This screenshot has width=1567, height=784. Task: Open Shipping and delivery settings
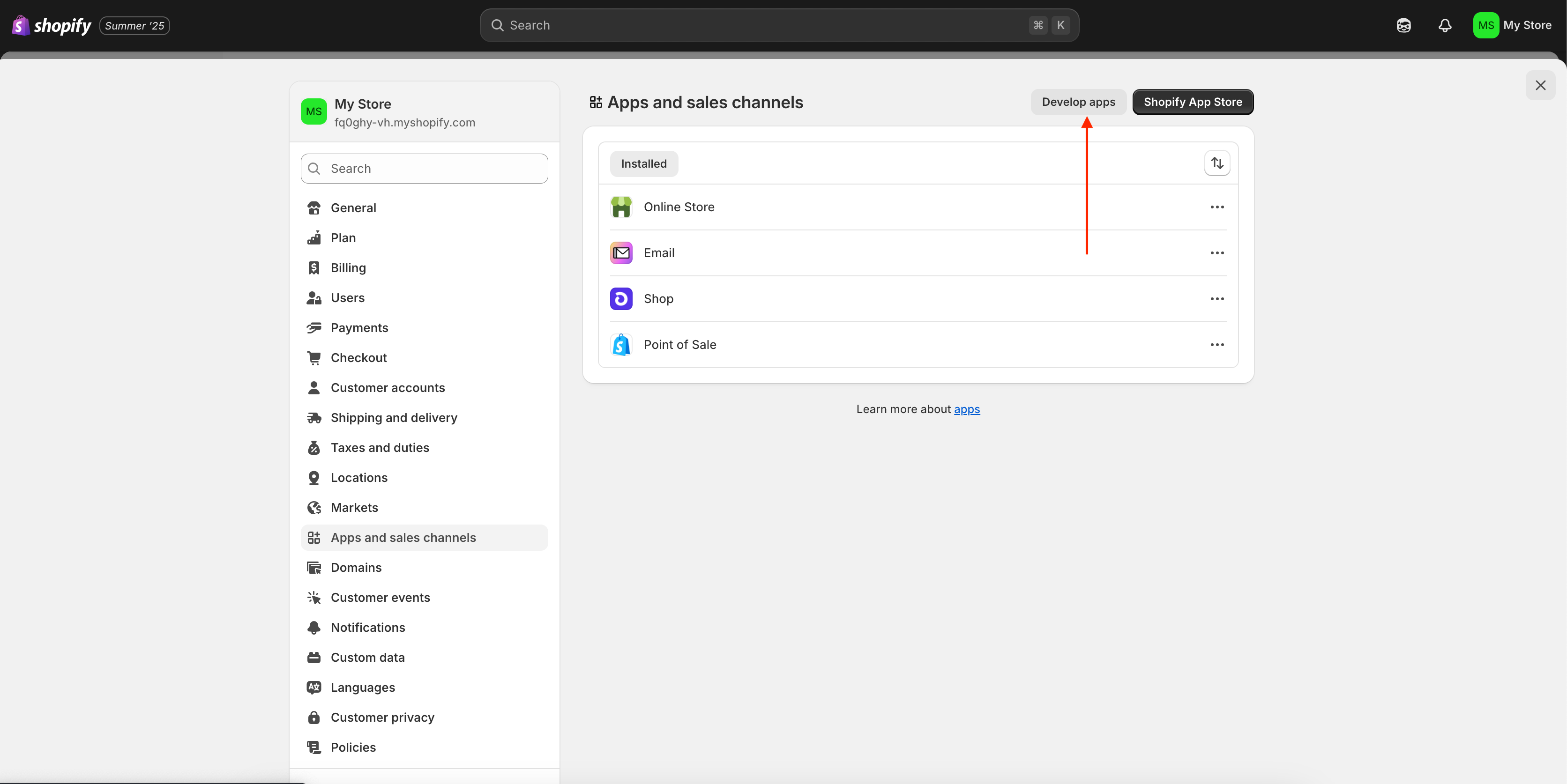(x=394, y=418)
